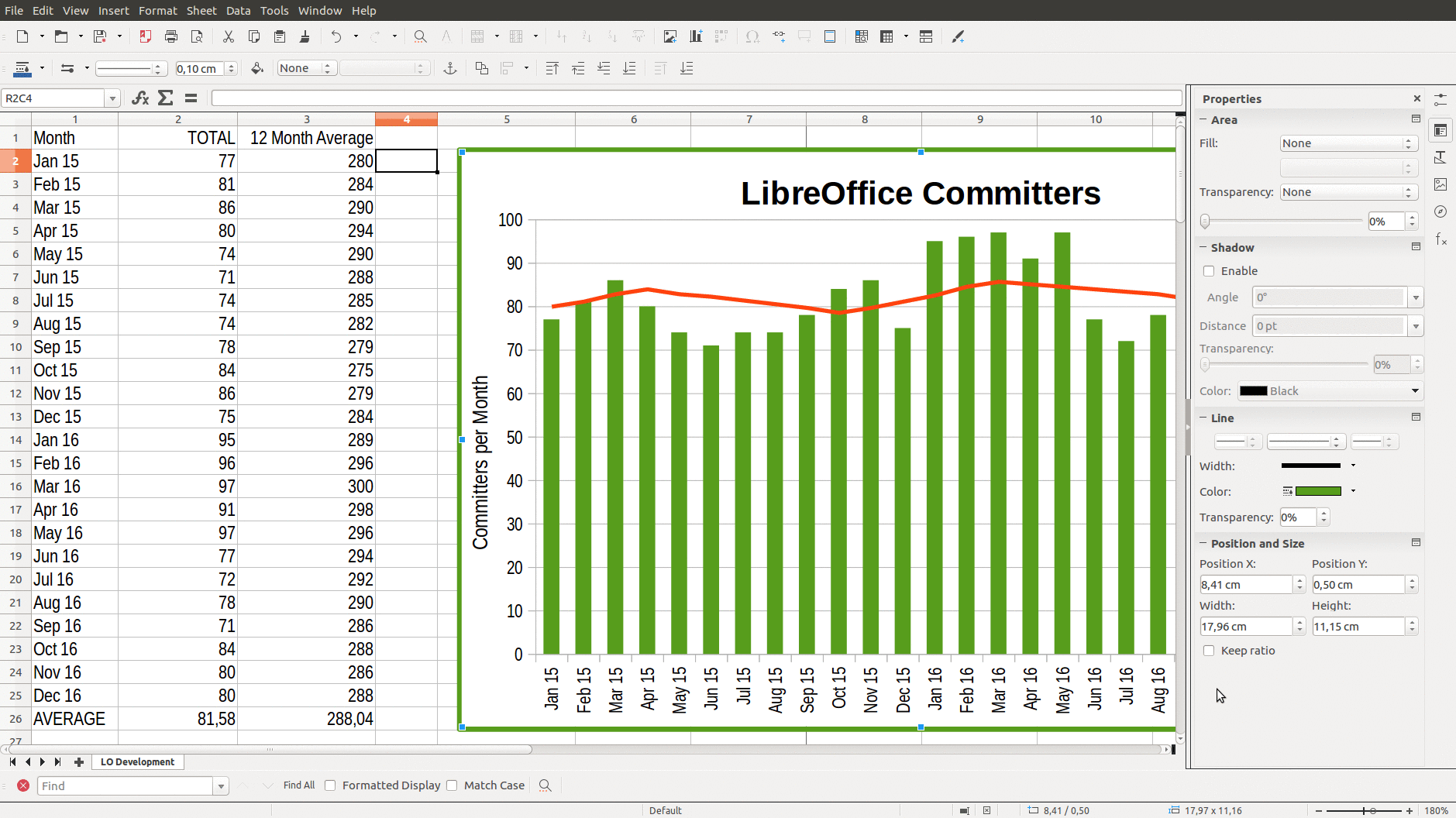Enable the Shadow checkbox
The width and height of the screenshot is (1456, 818).
click(1209, 271)
